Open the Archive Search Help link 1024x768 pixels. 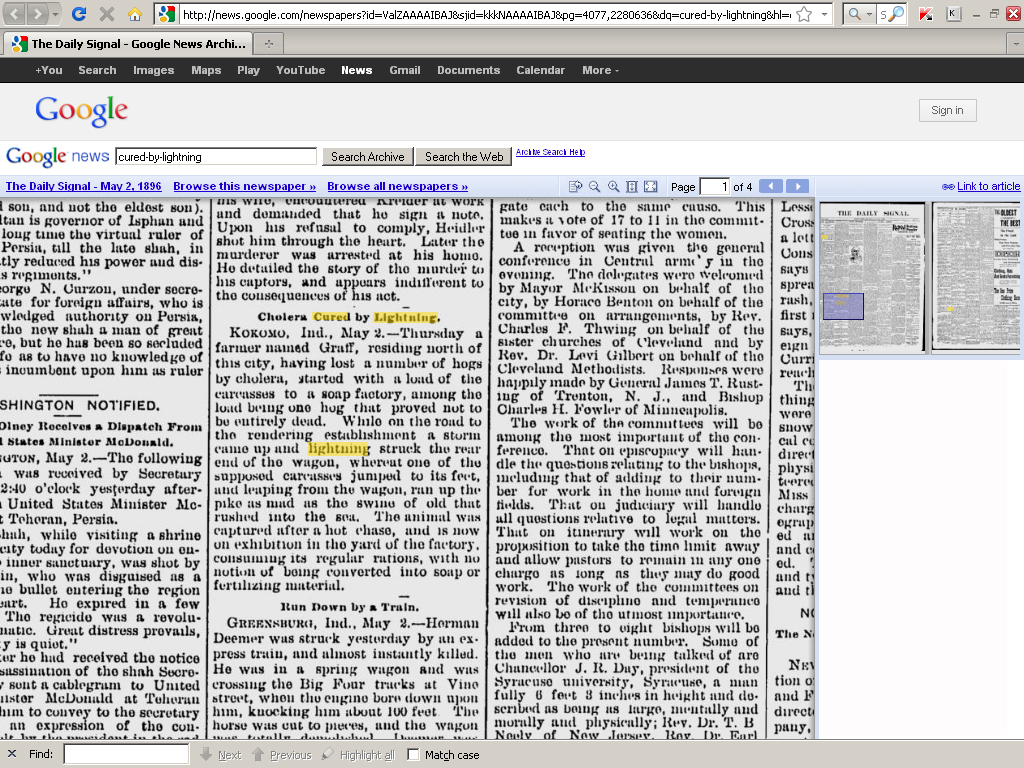click(x=551, y=152)
